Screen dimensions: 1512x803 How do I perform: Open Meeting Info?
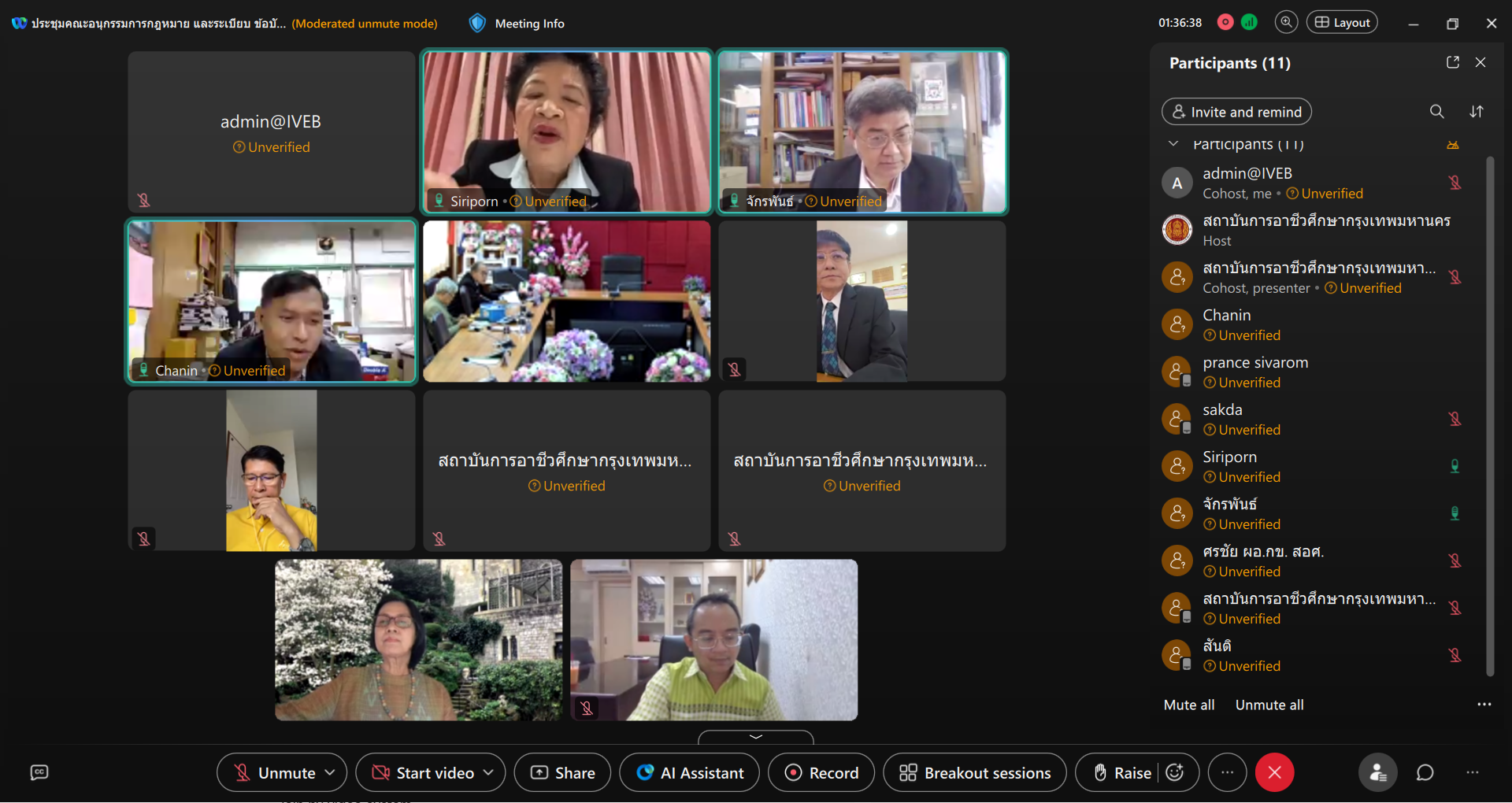tap(517, 24)
